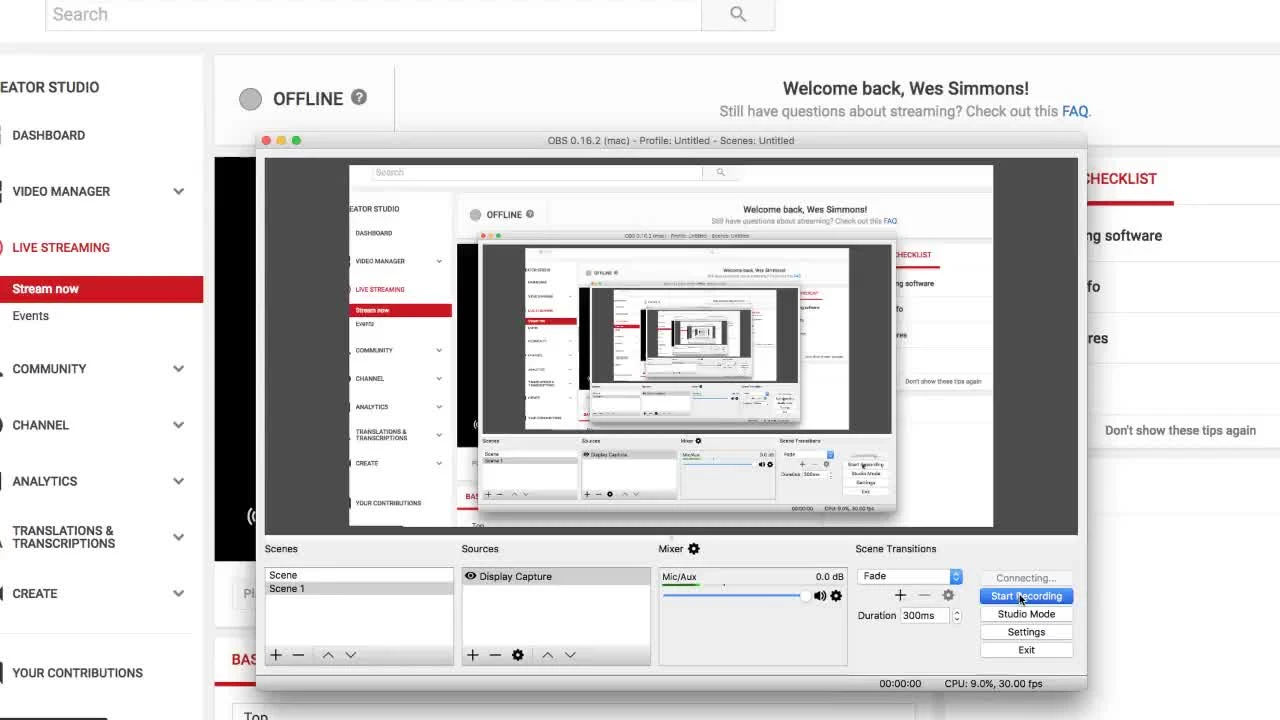The height and width of the screenshot is (720, 1280).
Task: Open Mic/Aux channel gear settings
Action: [x=836, y=596]
